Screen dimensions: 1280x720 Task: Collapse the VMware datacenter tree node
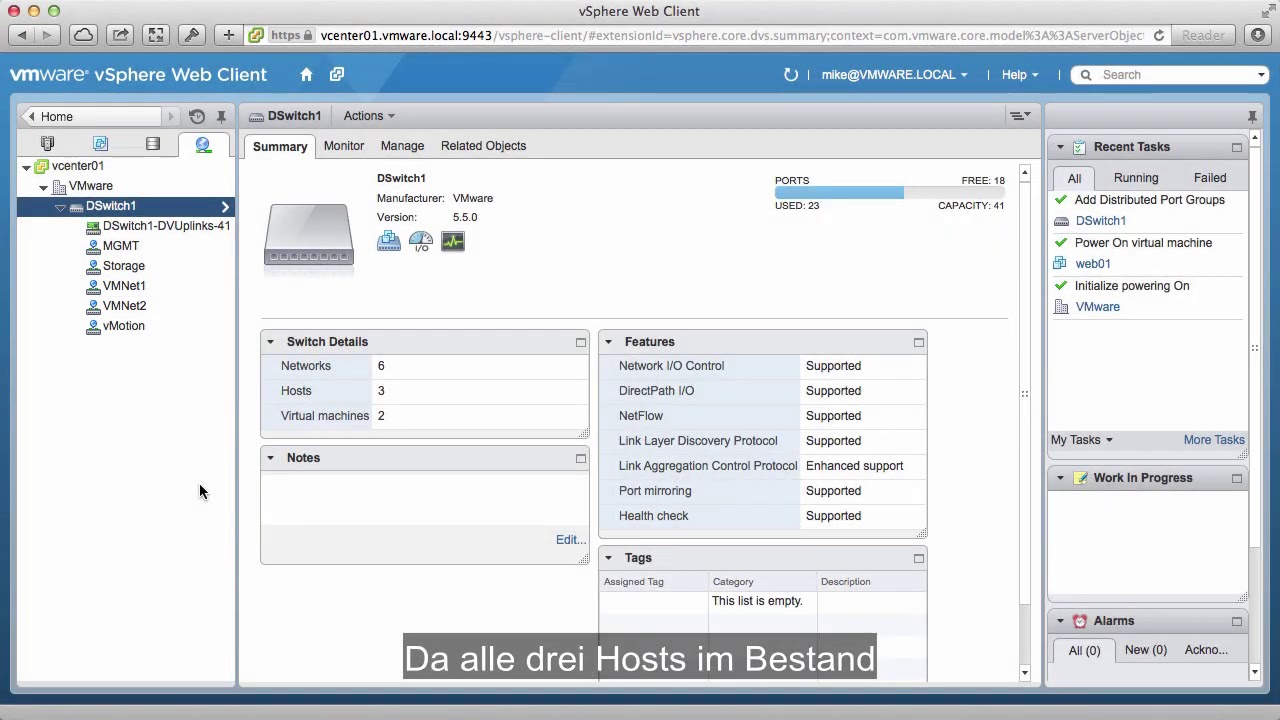pos(43,187)
